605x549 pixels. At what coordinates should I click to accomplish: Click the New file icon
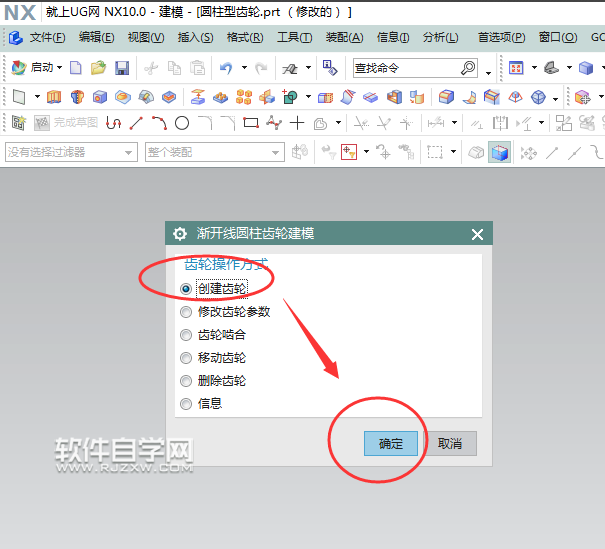[76, 68]
